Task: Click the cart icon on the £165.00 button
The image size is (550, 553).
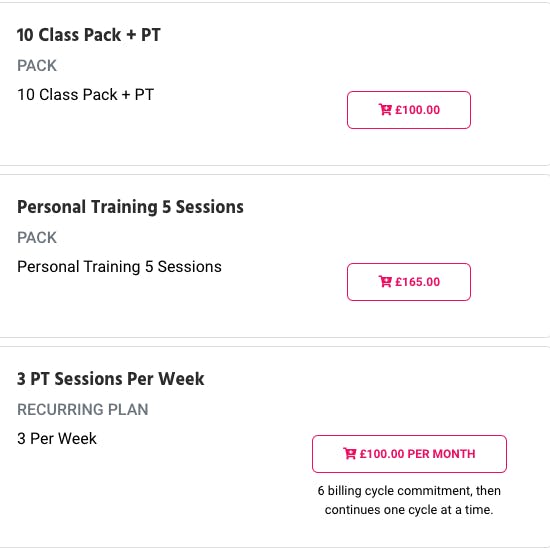Action: [x=385, y=281]
